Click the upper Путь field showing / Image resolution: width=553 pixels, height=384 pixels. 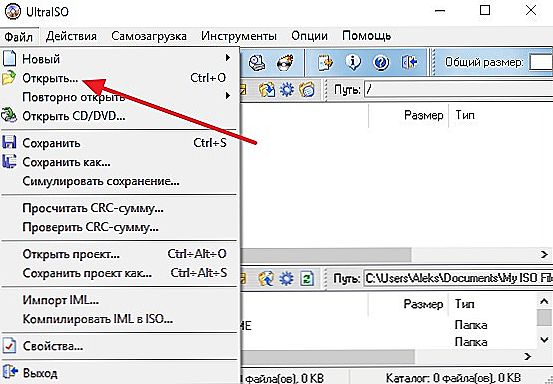(458, 90)
